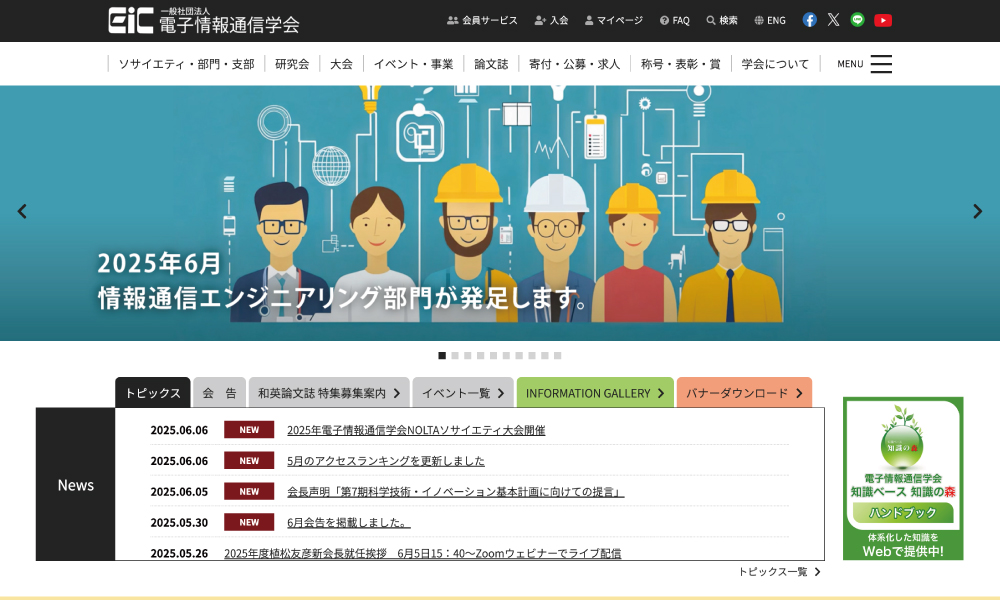This screenshot has height=600, width=1000.
Task: Go to previous slide with left arrow
Action: [22, 211]
